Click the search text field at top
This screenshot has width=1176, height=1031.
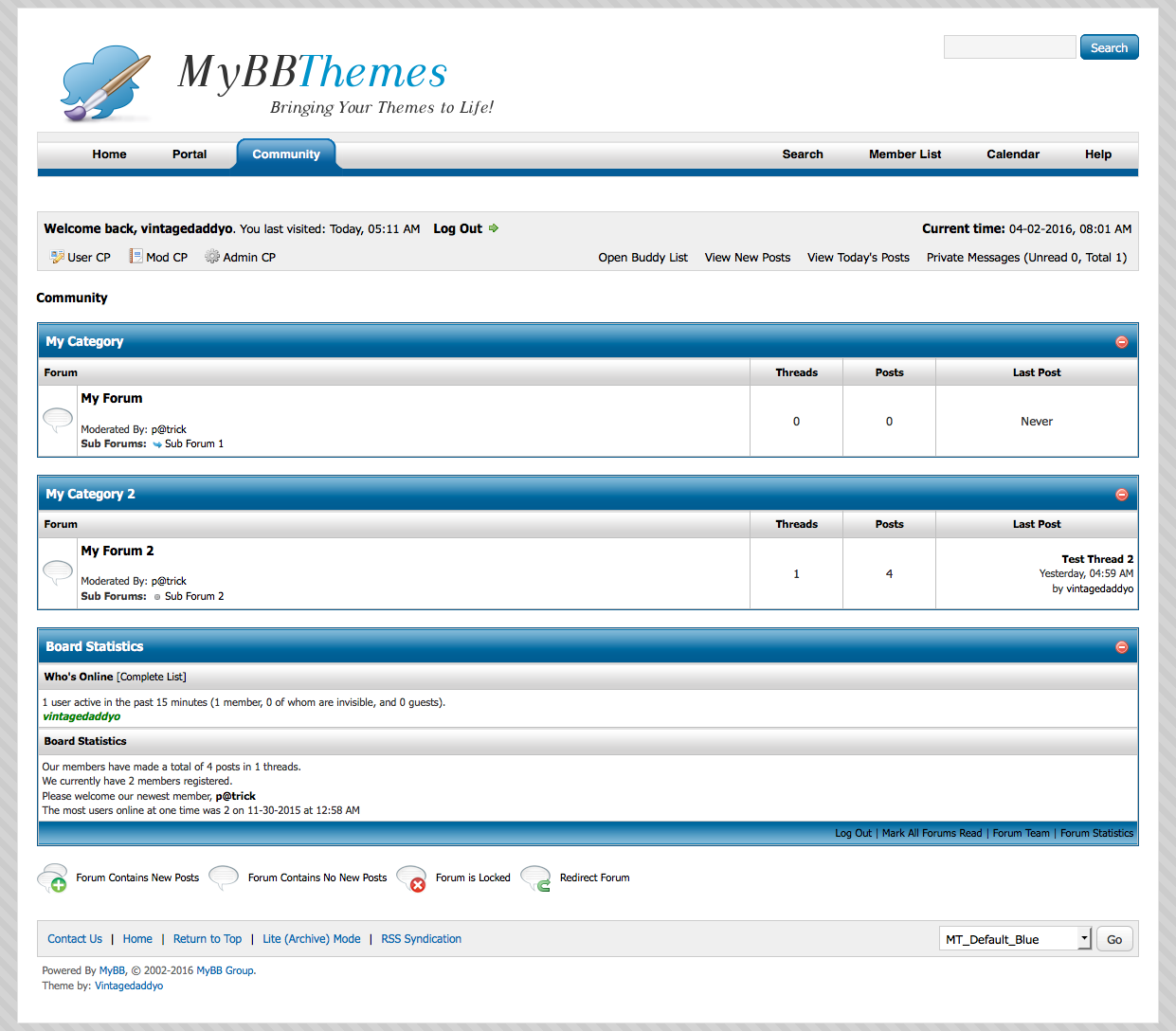click(x=1009, y=47)
